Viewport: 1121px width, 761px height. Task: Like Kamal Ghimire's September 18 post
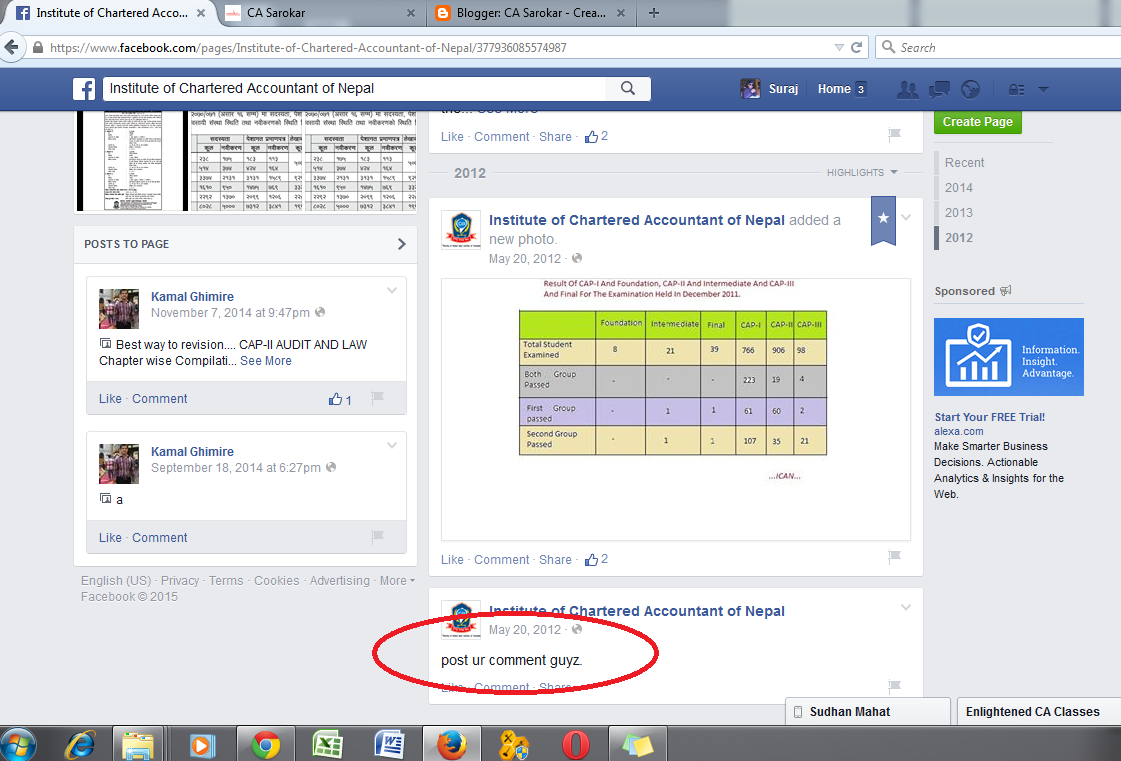(110, 537)
